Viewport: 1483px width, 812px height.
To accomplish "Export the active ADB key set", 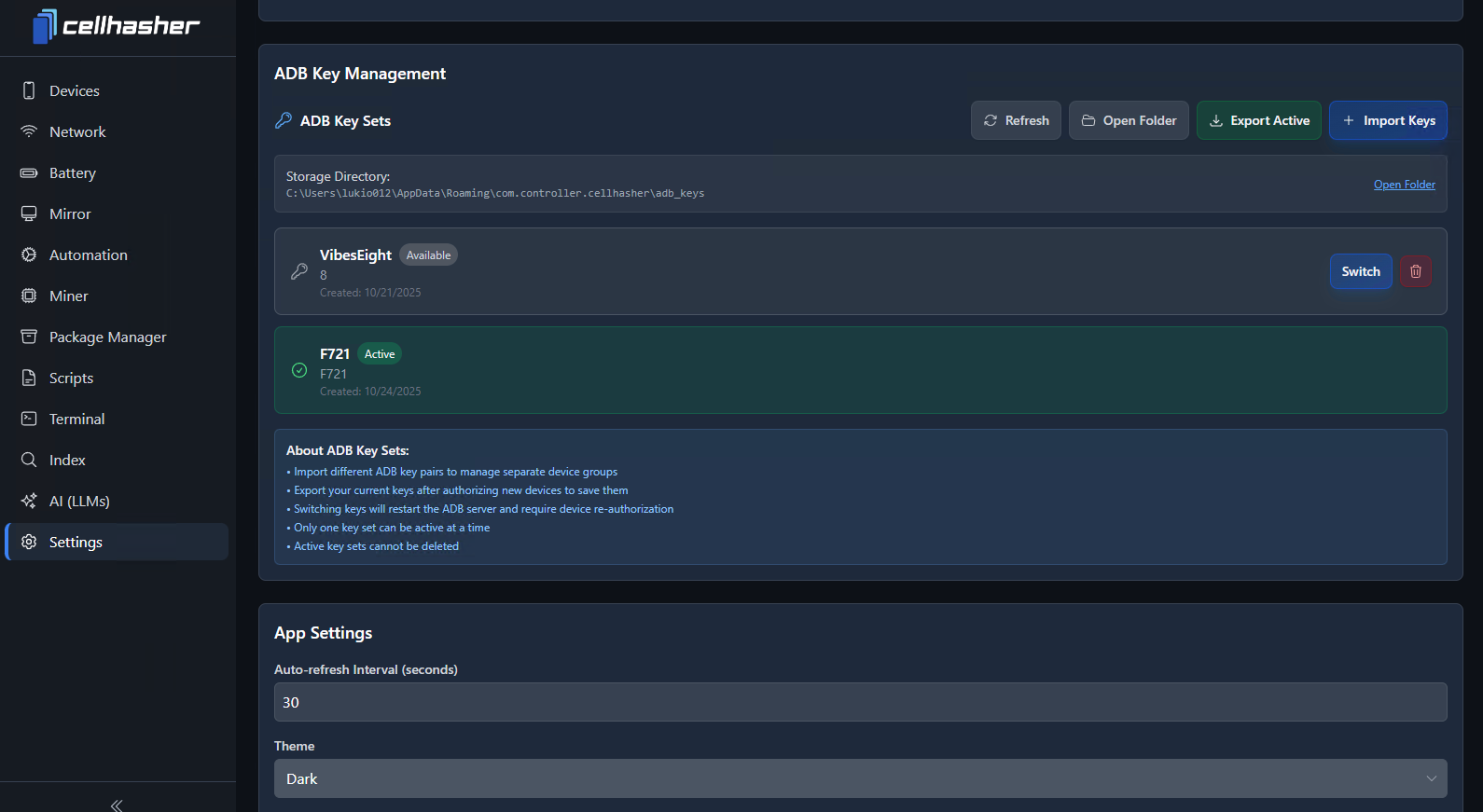I will 1258,120.
